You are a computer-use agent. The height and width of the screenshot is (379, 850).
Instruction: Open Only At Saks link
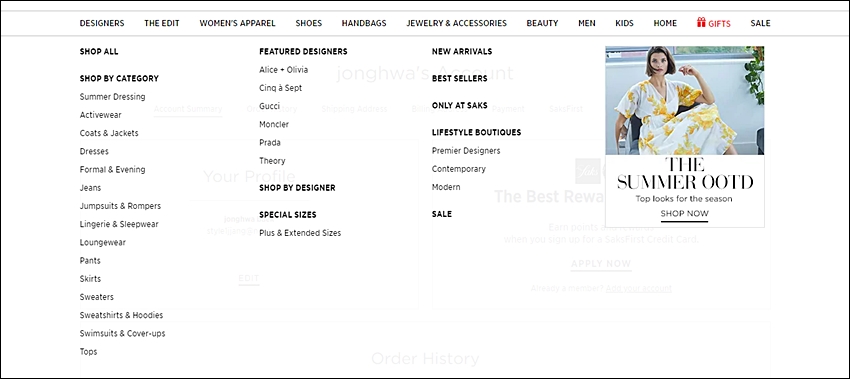coord(460,105)
